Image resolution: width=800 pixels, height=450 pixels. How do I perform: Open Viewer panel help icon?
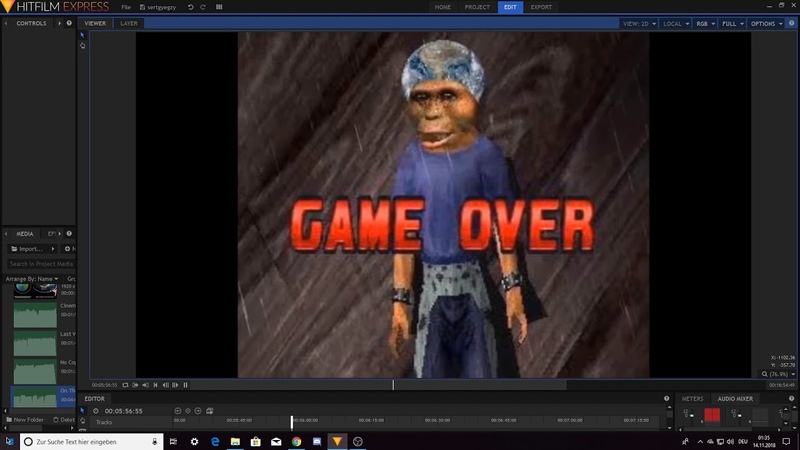[791, 23]
